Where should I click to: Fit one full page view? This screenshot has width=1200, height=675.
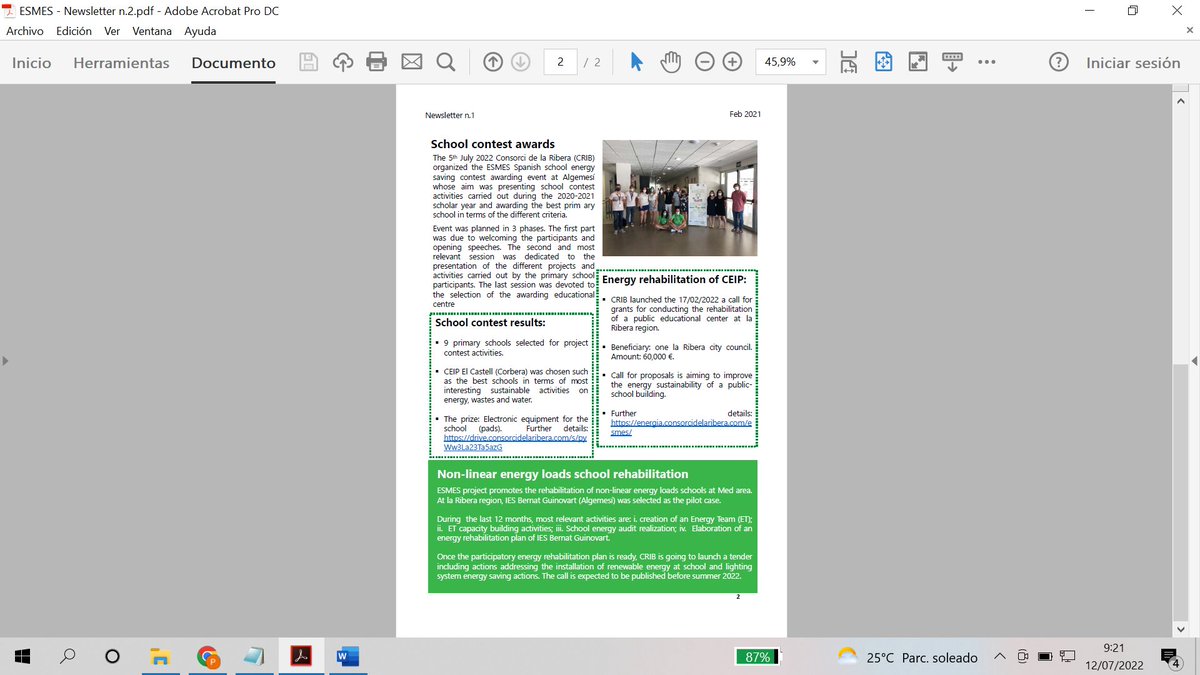point(883,62)
